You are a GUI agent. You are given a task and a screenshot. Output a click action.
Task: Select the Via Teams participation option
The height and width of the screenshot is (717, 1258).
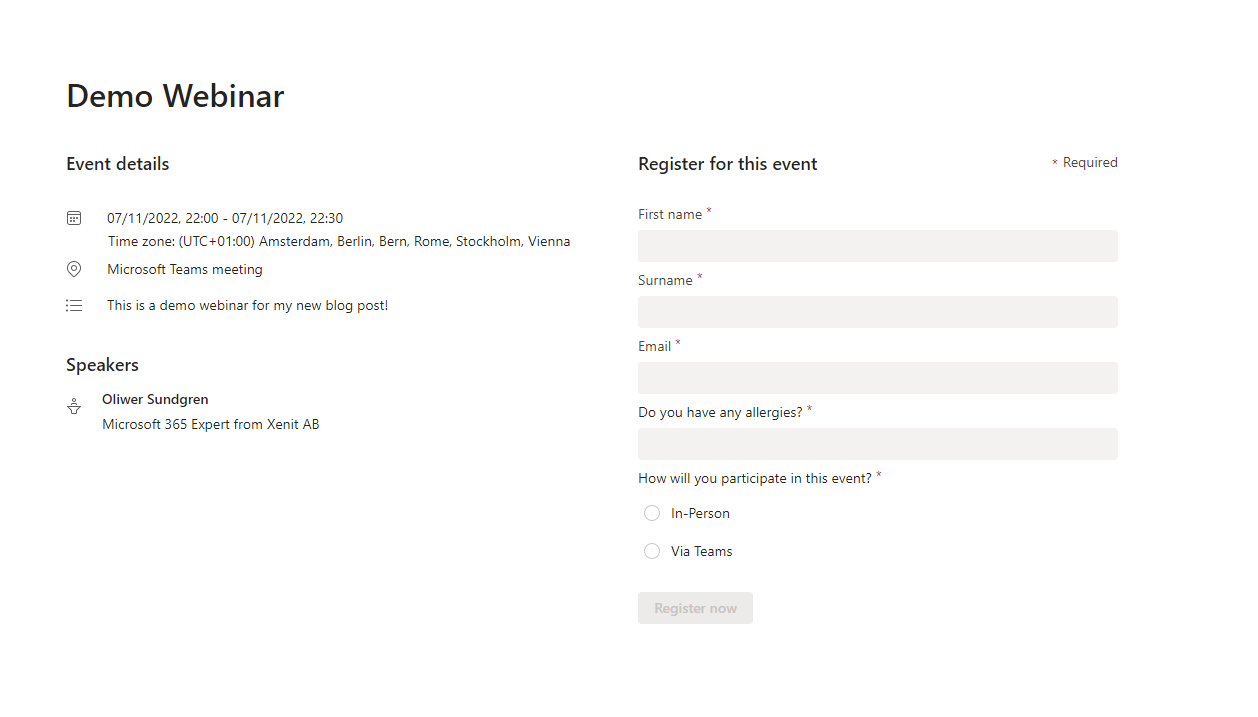click(x=652, y=551)
